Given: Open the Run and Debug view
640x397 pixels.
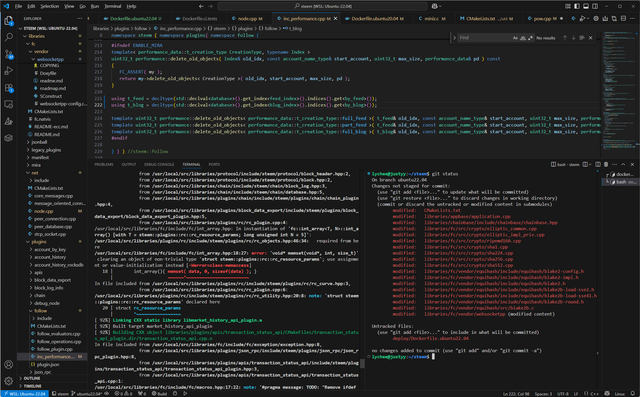Looking at the screenshot, I should pyautogui.click(x=9, y=71).
